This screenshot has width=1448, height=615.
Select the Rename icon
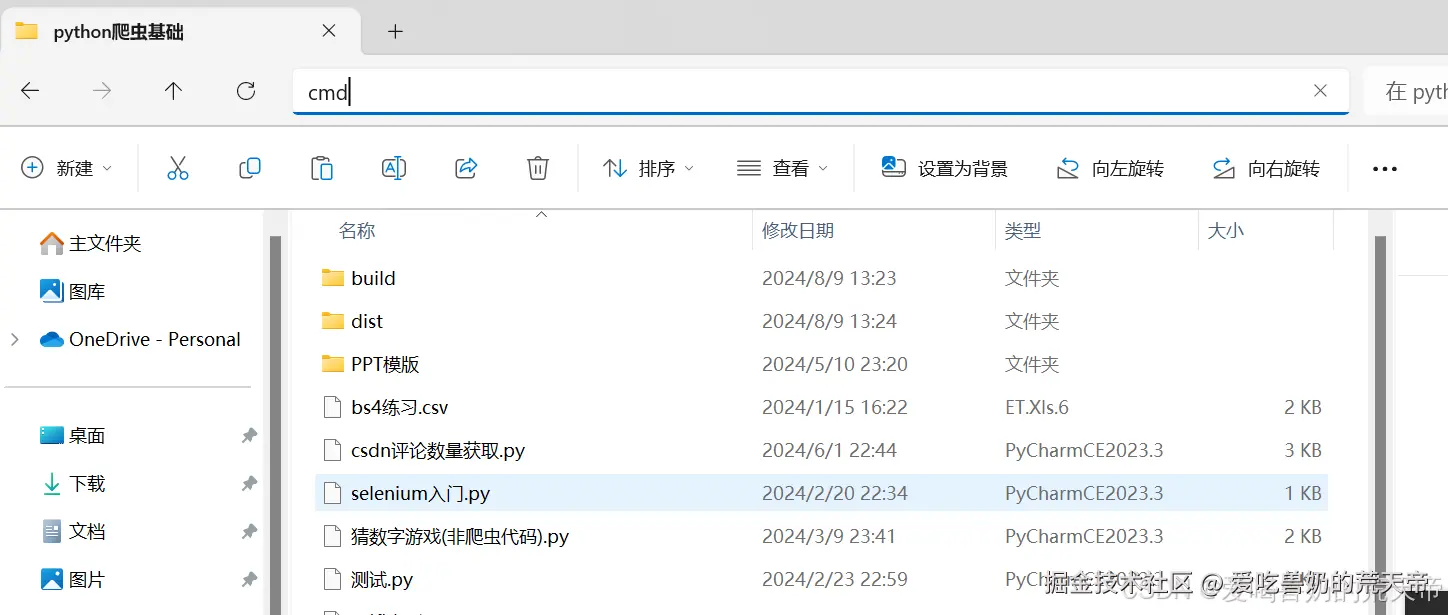point(393,168)
